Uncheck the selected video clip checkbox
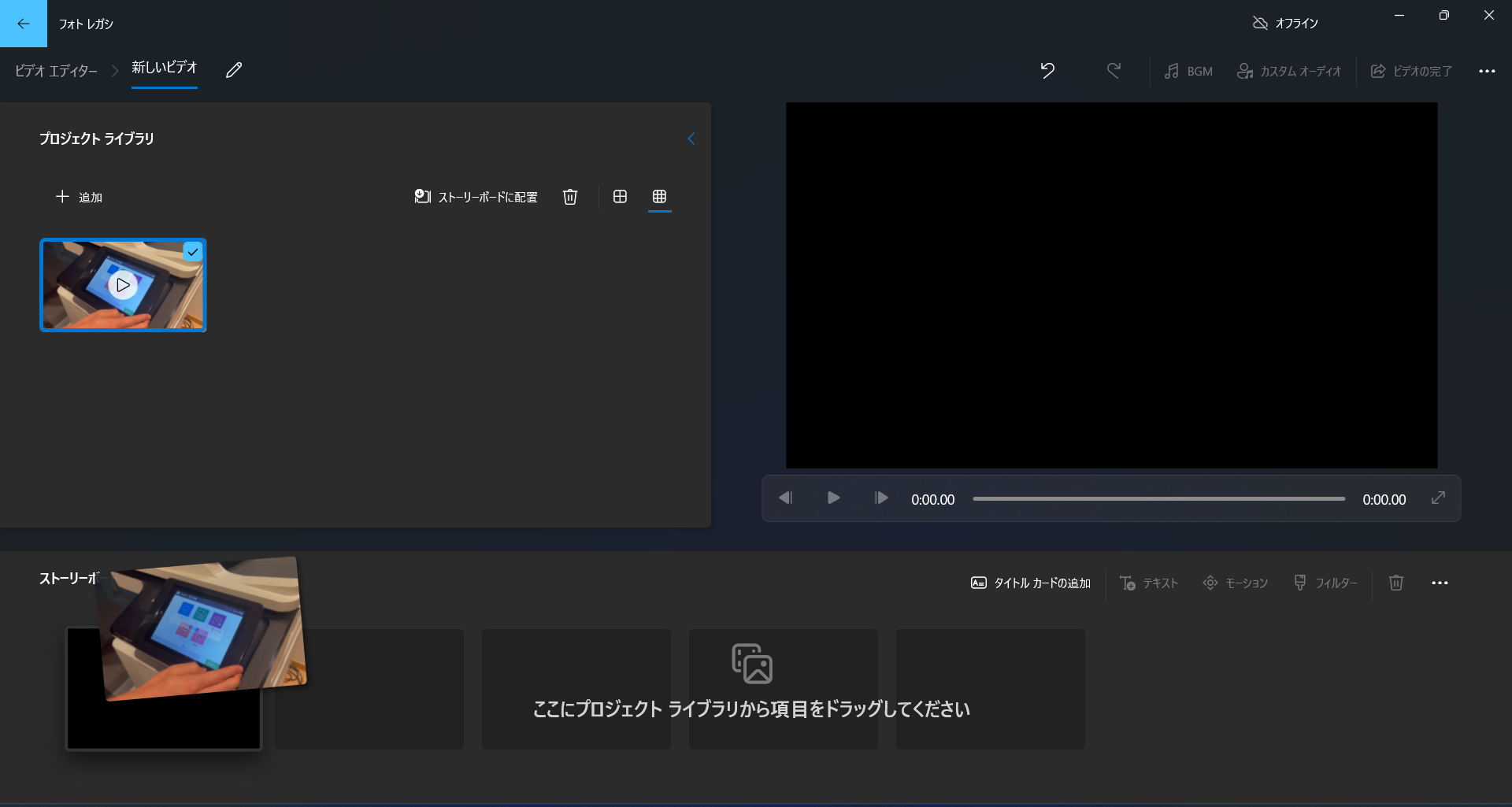This screenshot has width=1512, height=807. pos(193,252)
